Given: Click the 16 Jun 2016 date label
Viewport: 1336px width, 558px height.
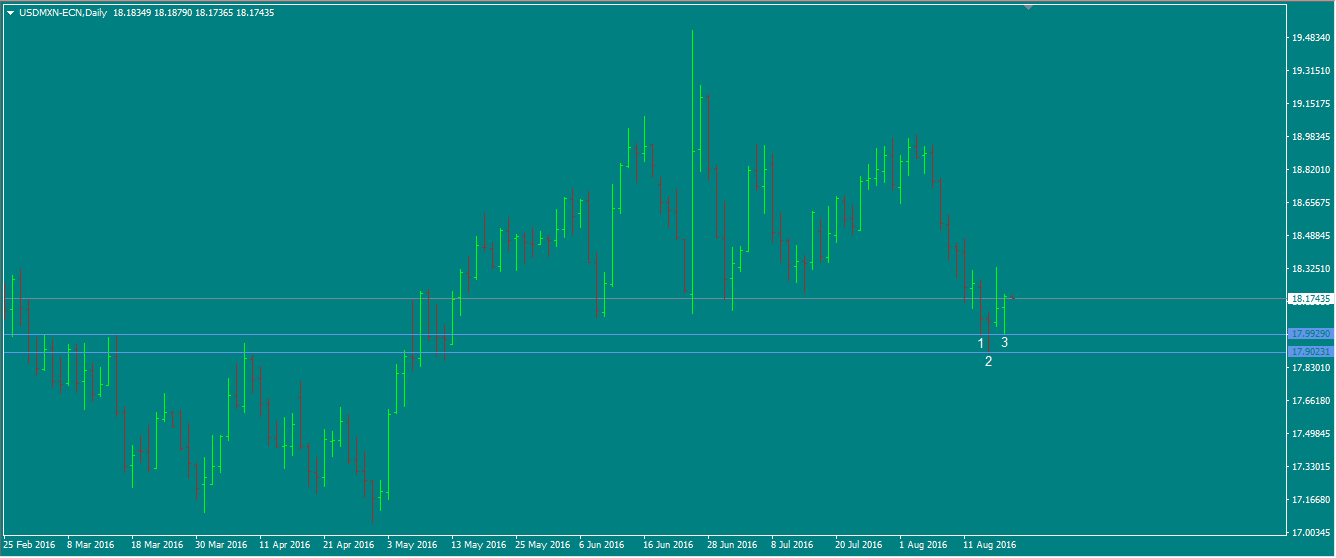Looking at the screenshot, I should point(669,545).
